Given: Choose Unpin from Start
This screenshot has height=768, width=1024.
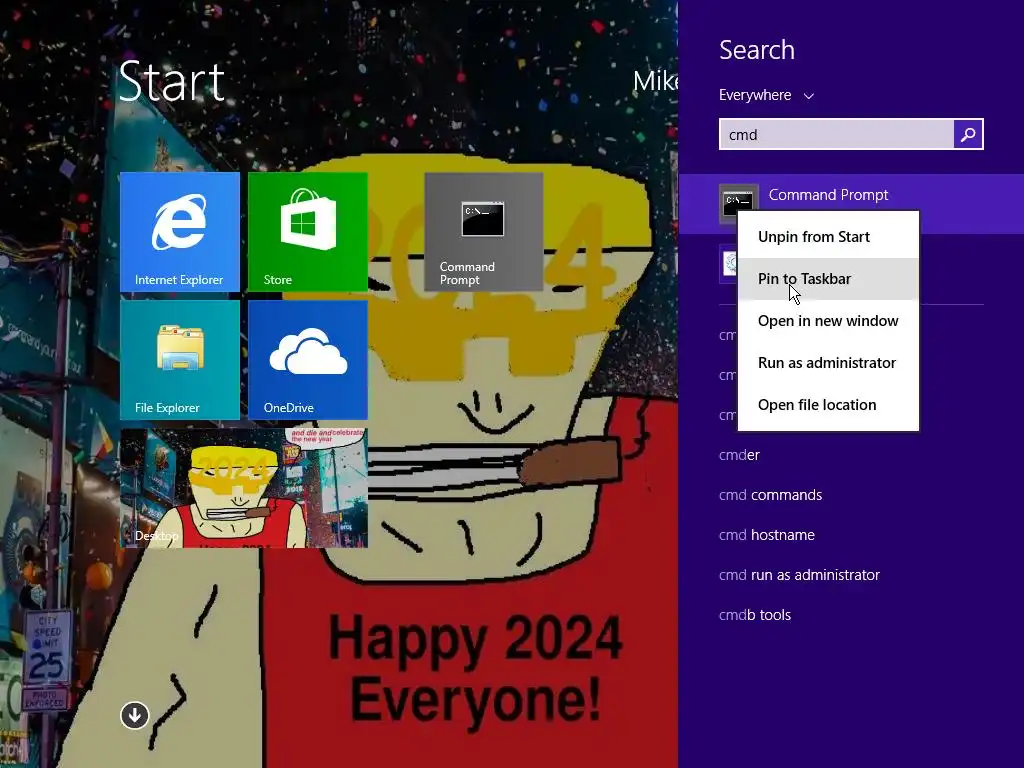Looking at the screenshot, I should pos(828,236).
